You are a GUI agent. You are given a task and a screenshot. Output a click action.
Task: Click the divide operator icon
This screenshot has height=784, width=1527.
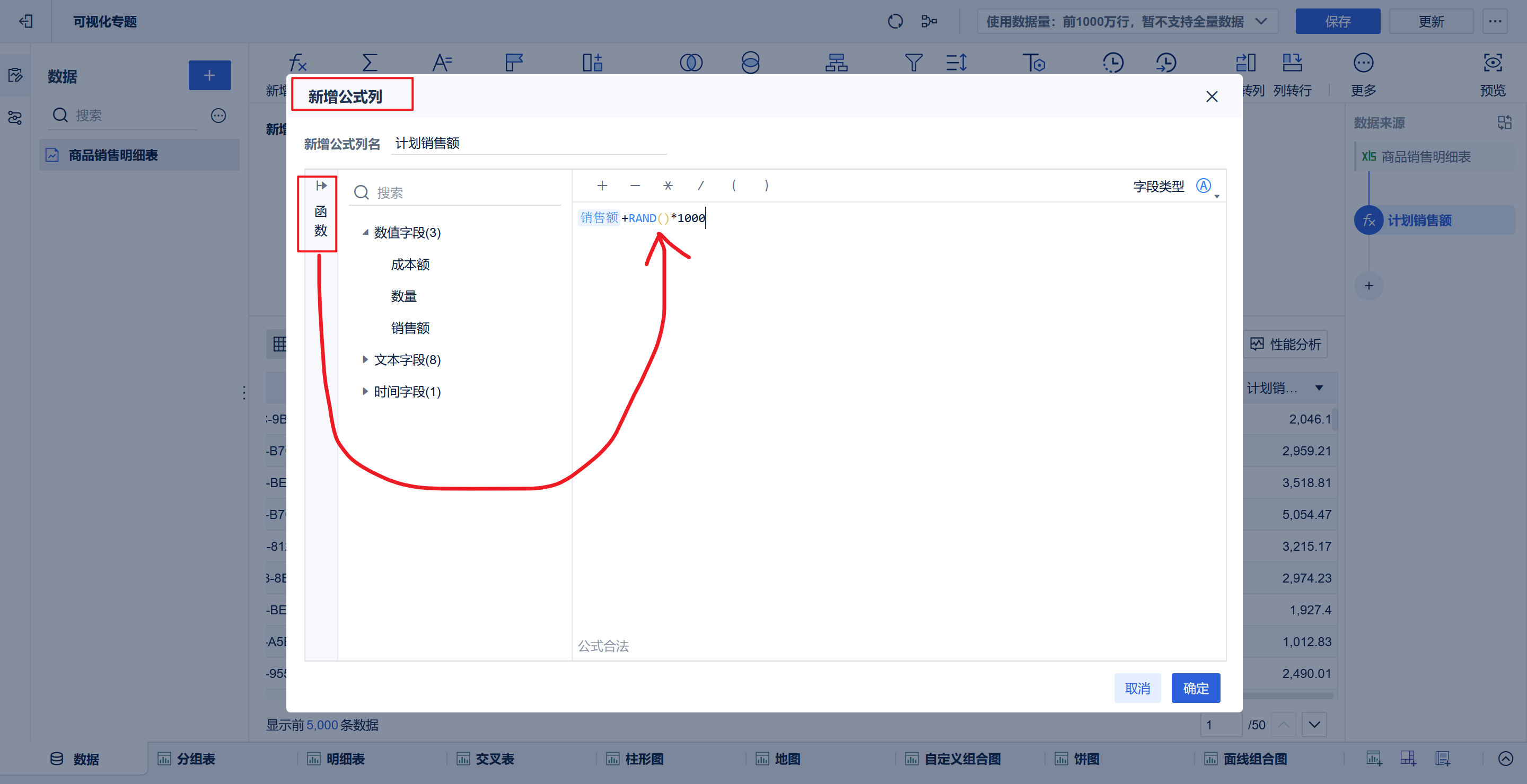click(x=700, y=186)
